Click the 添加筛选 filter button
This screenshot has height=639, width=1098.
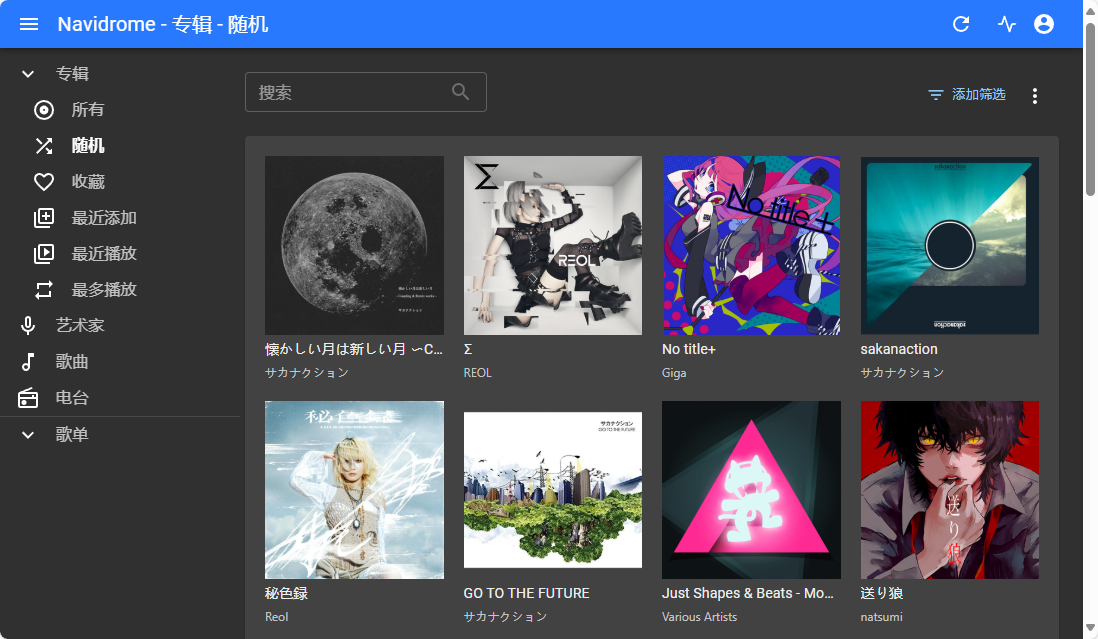point(966,95)
